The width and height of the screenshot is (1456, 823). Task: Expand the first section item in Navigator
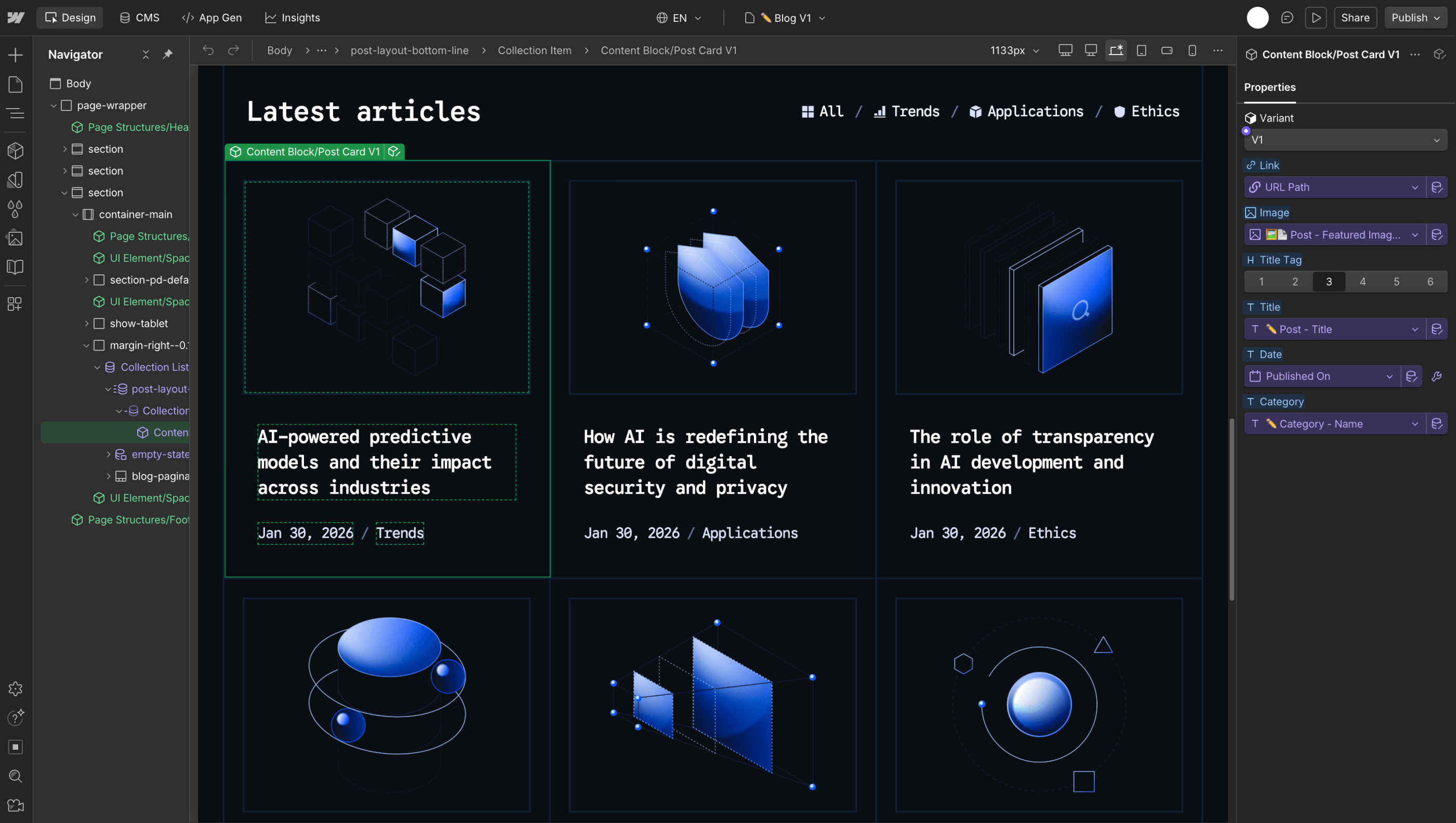tap(64, 149)
